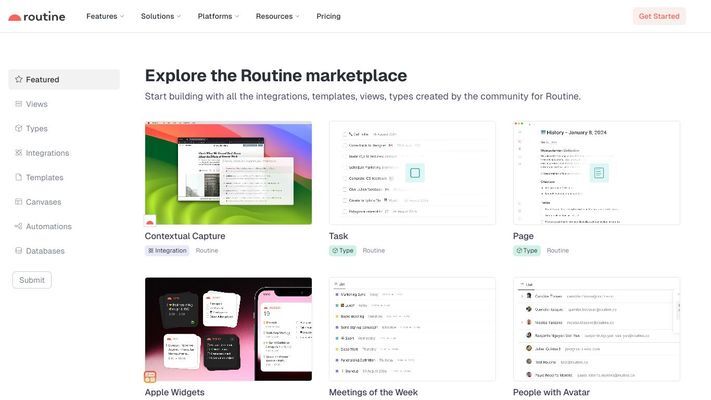This screenshot has width=711, height=400.
Task: Click the Task card title
Action: [x=338, y=236]
